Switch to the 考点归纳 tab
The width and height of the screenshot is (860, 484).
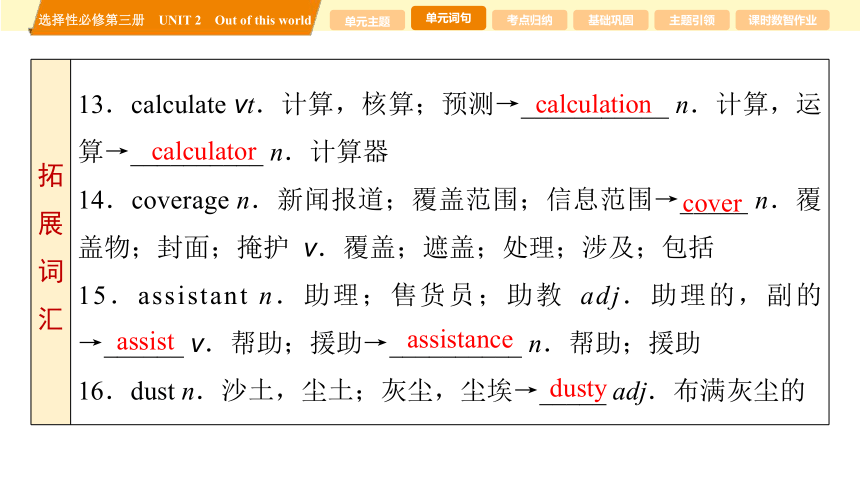529,21
